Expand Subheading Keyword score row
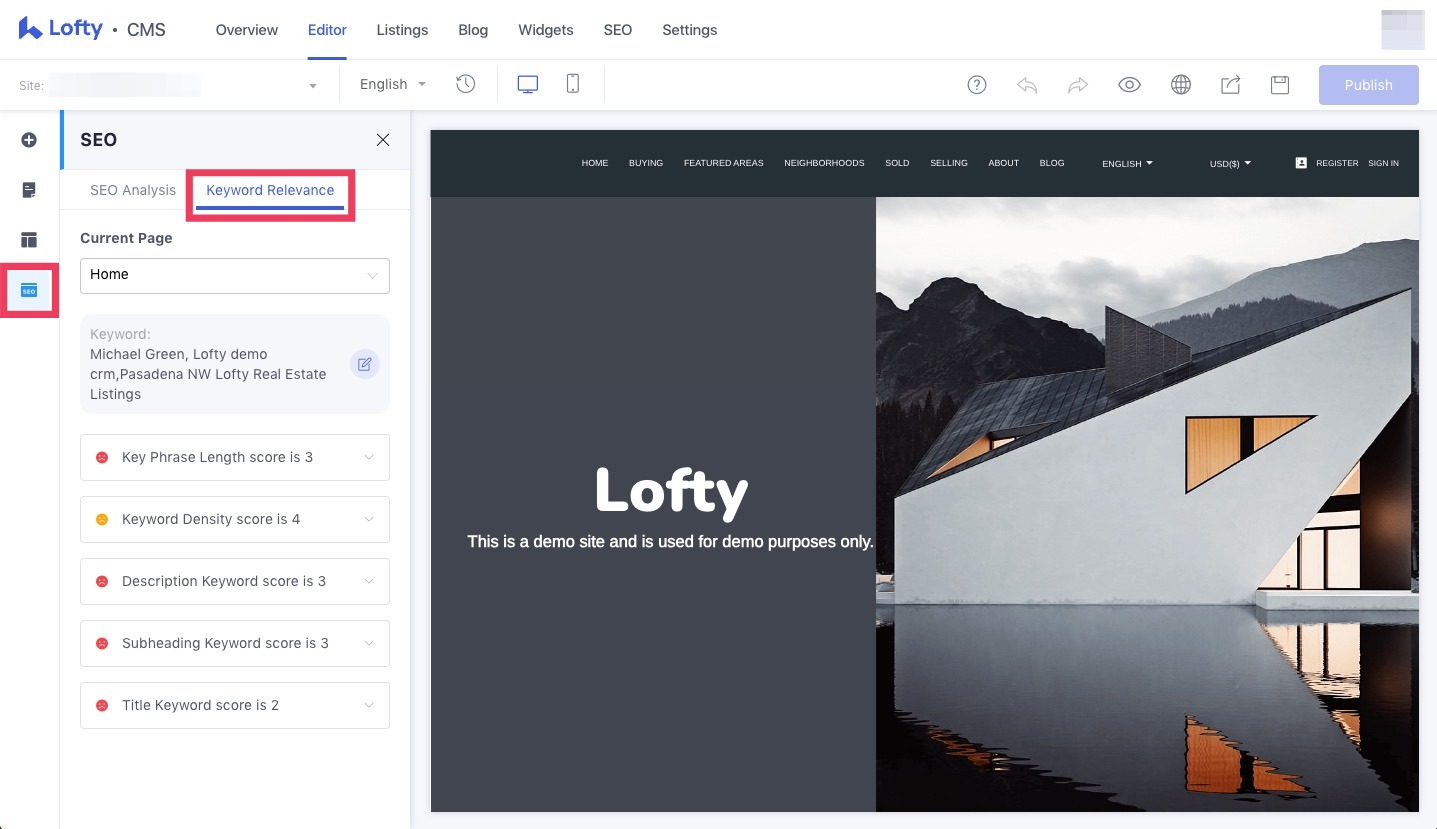Viewport: 1437px width, 829px height. point(235,643)
